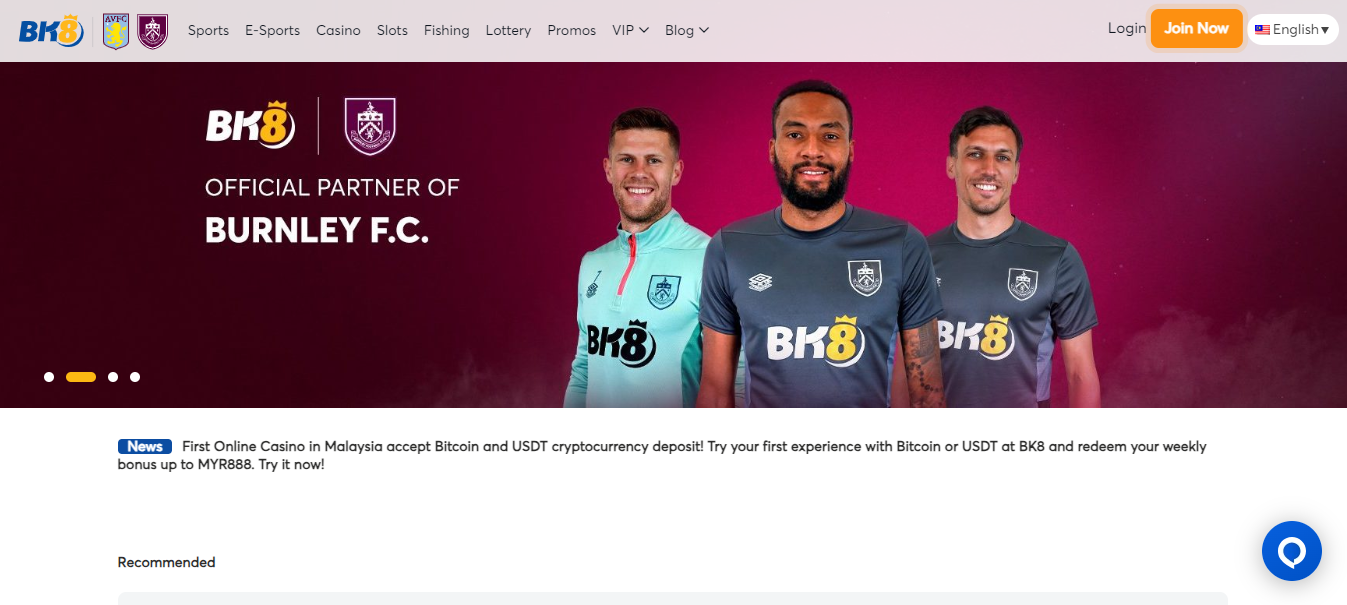Click the BK8 logo in the header

point(52,31)
